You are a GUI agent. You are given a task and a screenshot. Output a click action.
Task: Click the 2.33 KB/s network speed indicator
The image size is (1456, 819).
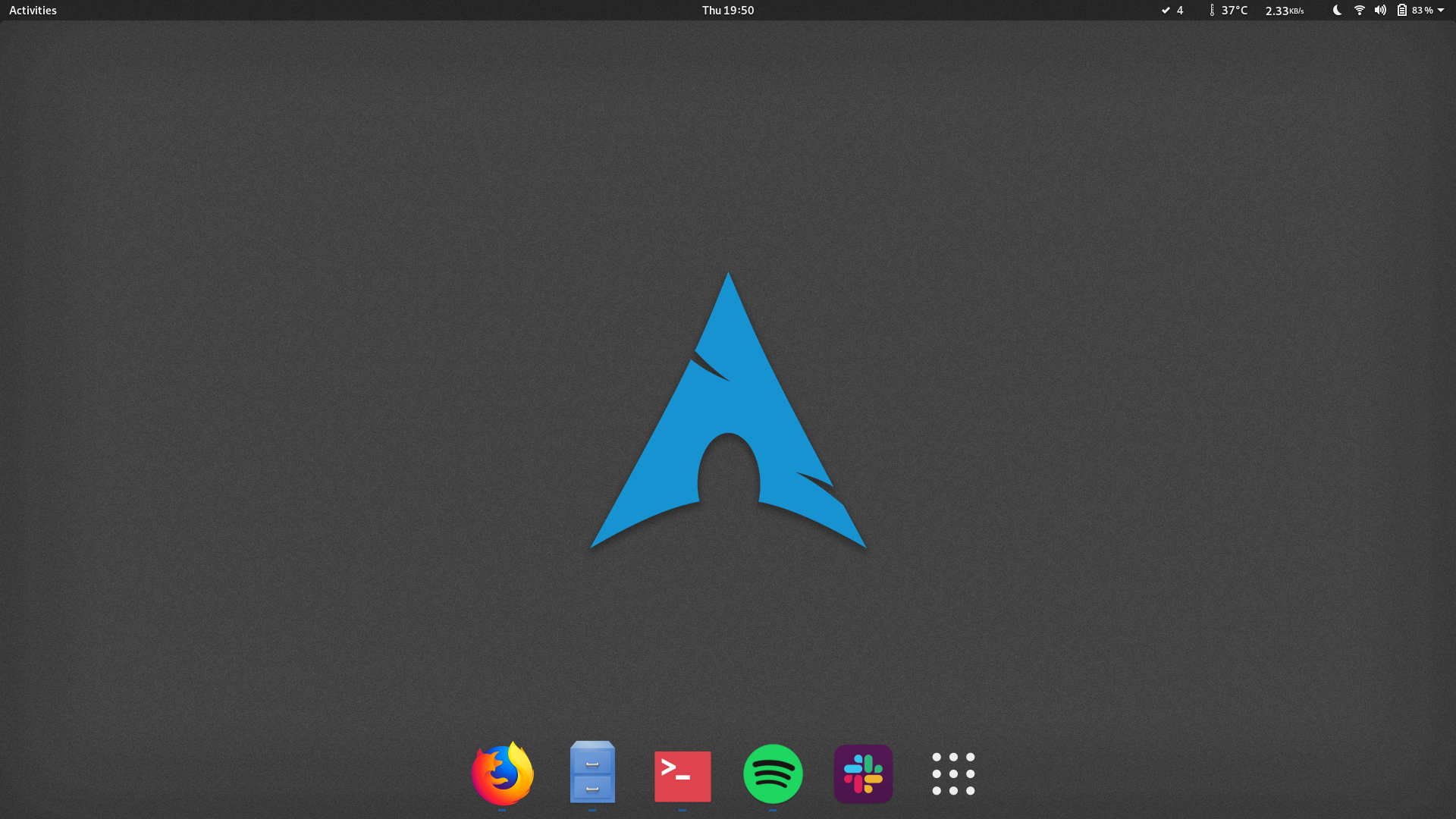(1284, 10)
